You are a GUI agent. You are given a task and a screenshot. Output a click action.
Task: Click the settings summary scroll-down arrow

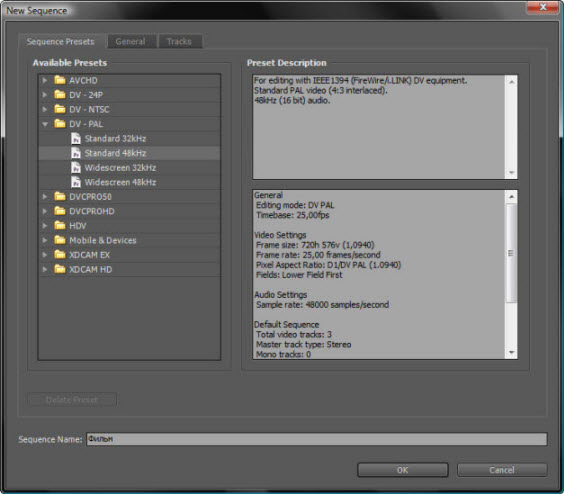click(x=511, y=353)
